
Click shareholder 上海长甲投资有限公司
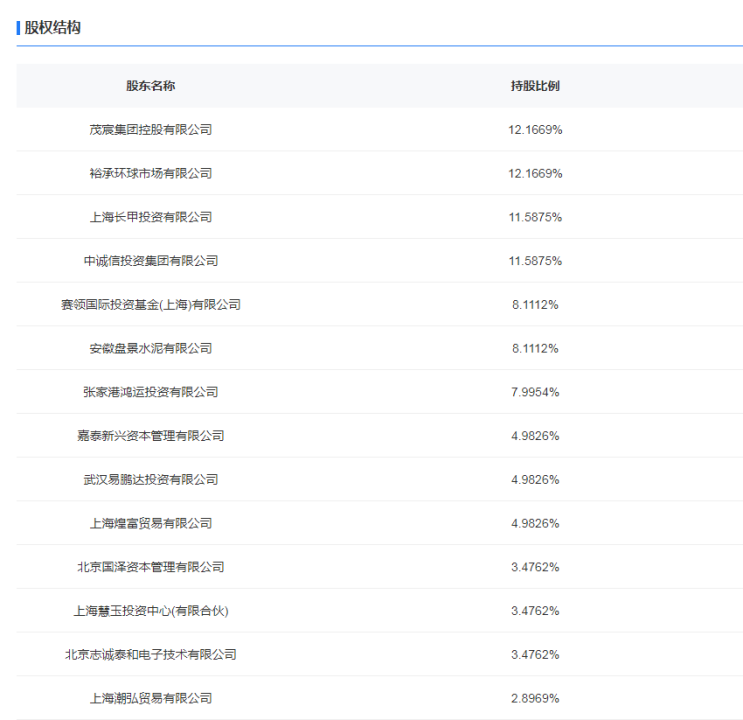pos(151,217)
